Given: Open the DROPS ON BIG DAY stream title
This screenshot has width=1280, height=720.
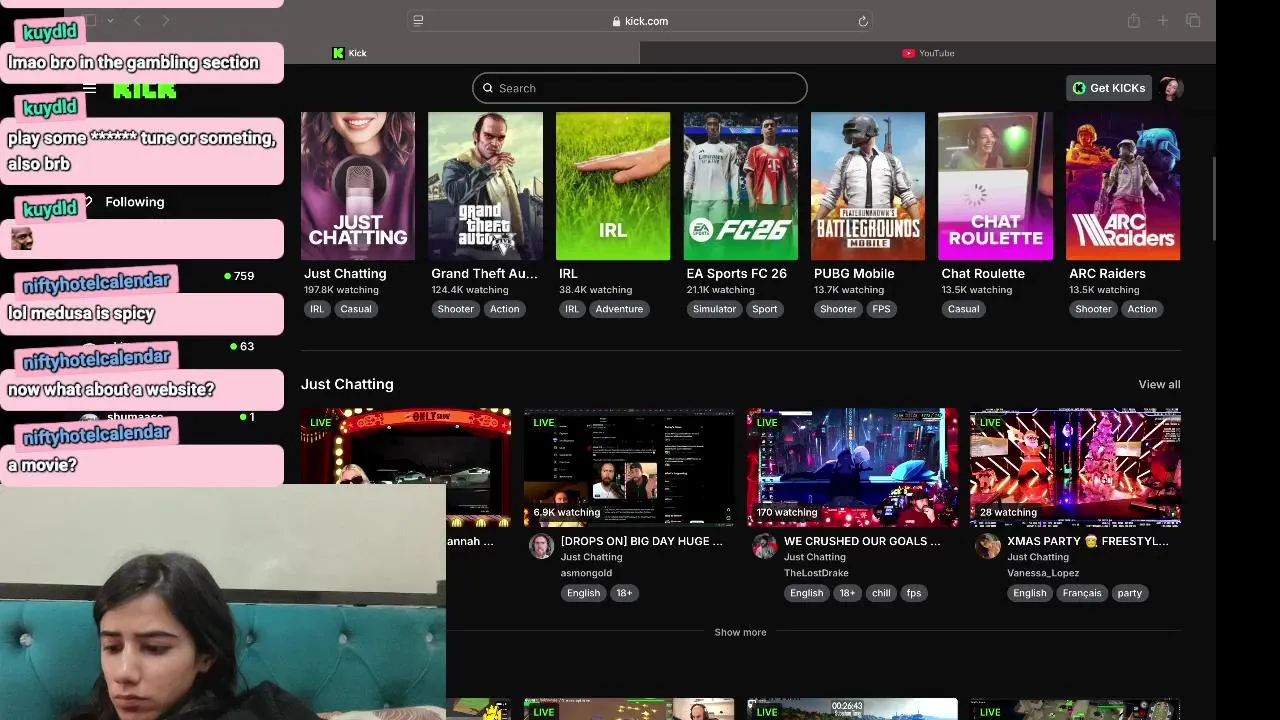Looking at the screenshot, I should click(x=641, y=541).
